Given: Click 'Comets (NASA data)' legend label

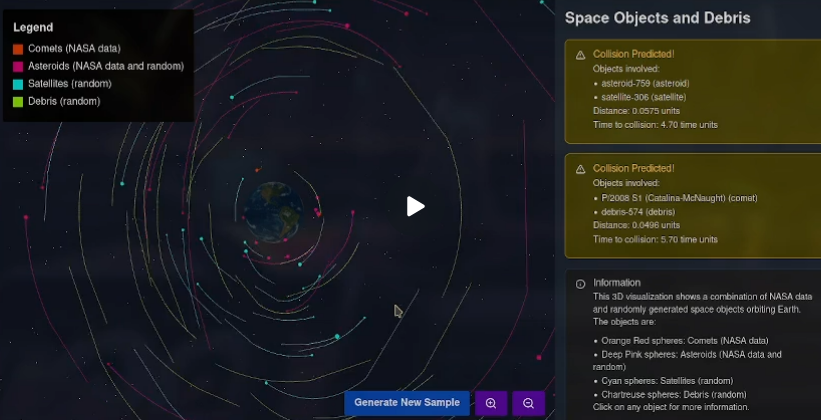Looking at the screenshot, I should pos(74,49).
